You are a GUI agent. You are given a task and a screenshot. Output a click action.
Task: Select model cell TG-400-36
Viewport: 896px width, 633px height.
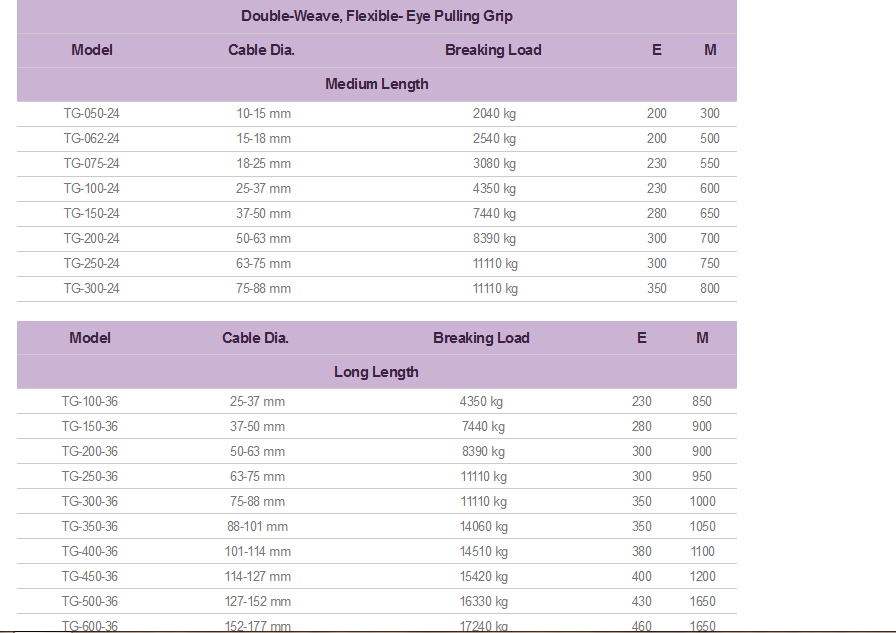click(x=90, y=552)
